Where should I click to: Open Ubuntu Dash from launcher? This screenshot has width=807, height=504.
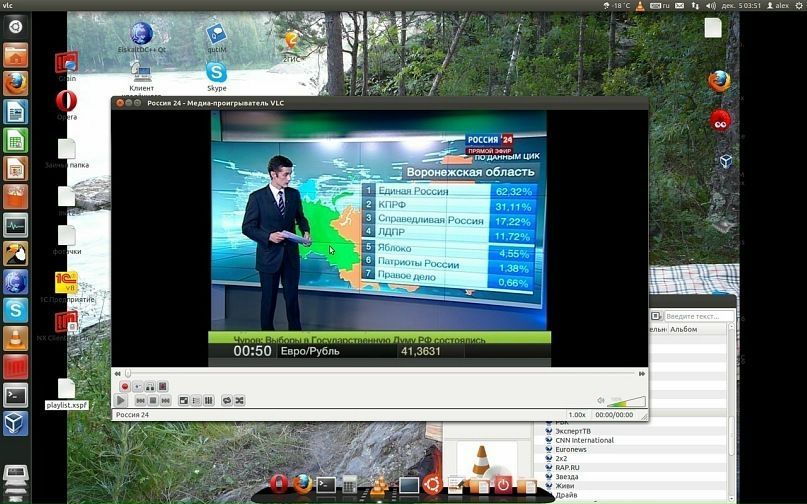[x=16, y=26]
